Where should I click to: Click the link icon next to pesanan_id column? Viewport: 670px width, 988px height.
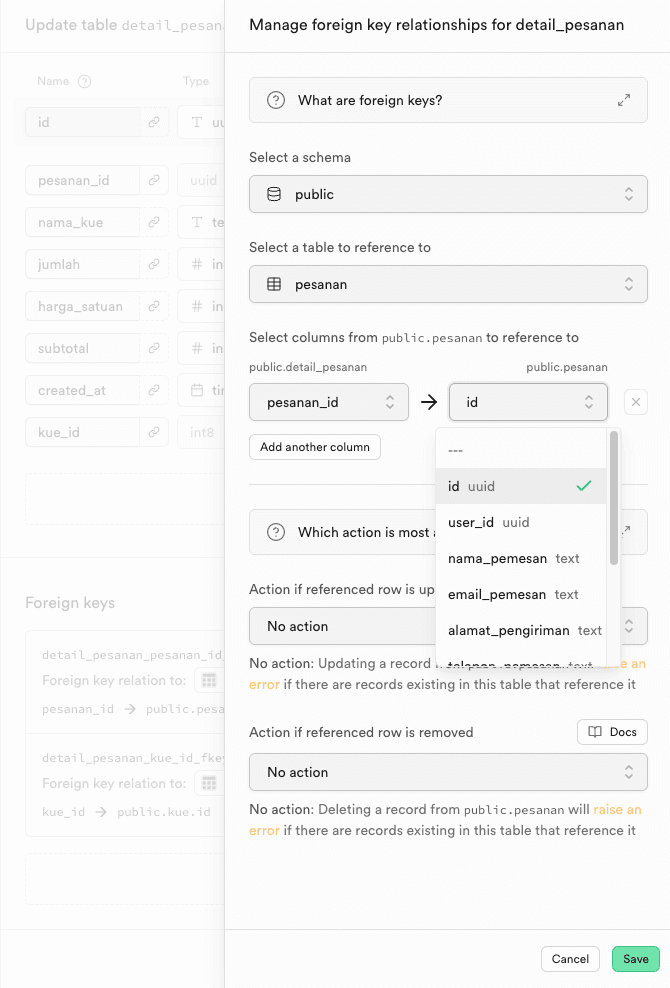[154, 180]
